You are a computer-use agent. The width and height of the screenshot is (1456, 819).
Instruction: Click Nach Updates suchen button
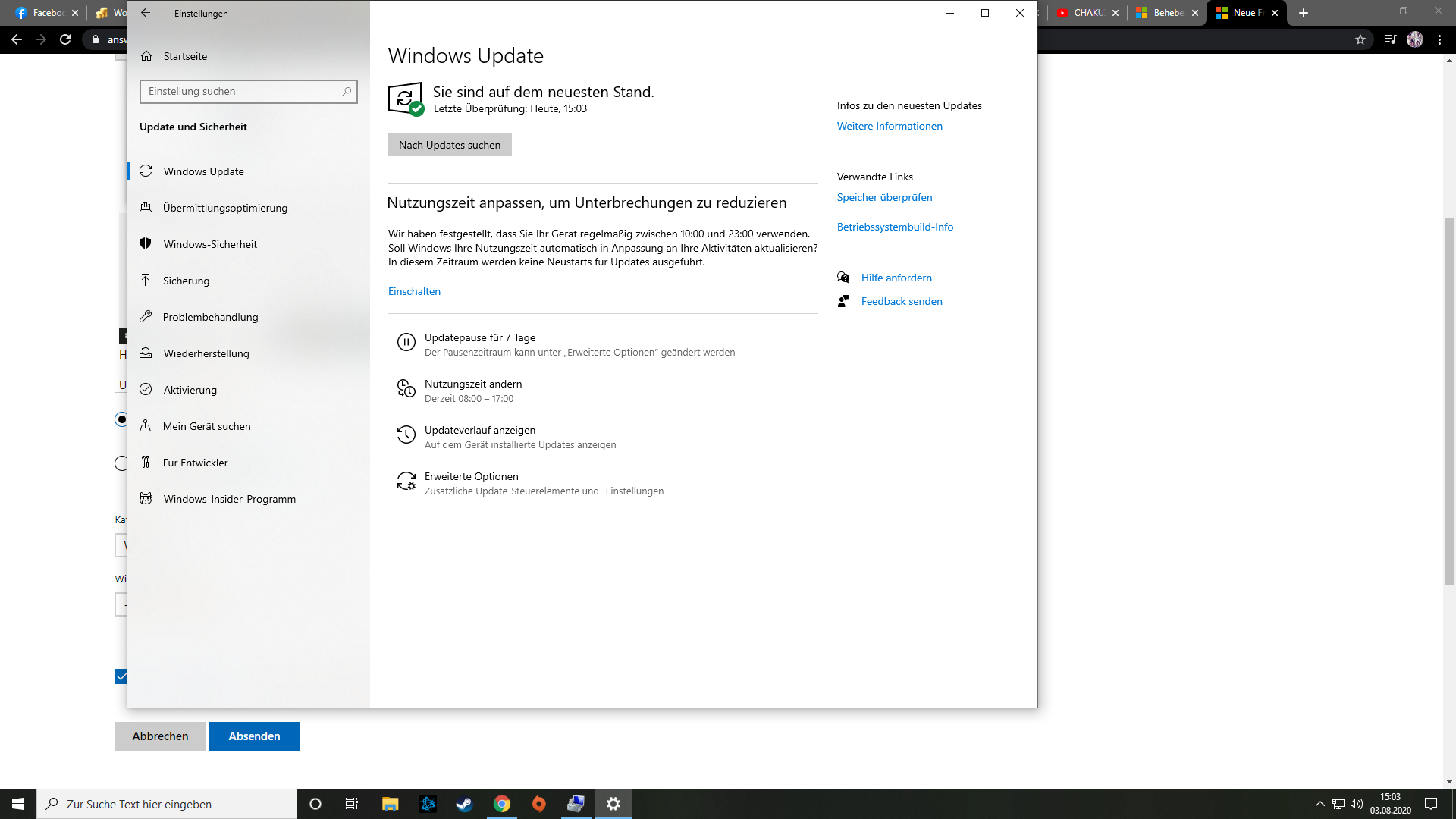tap(449, 144)
